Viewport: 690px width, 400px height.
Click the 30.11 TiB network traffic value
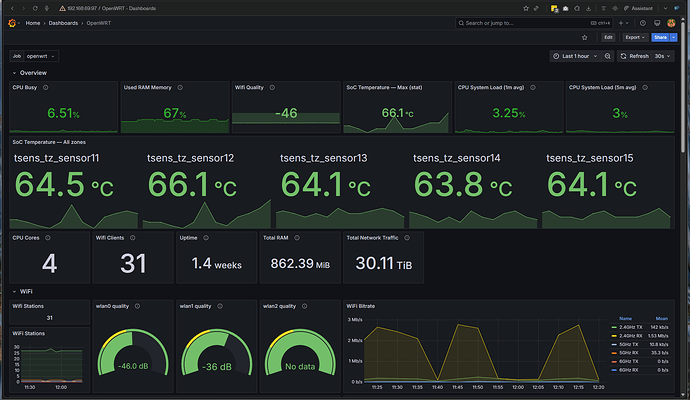[384, 264]
